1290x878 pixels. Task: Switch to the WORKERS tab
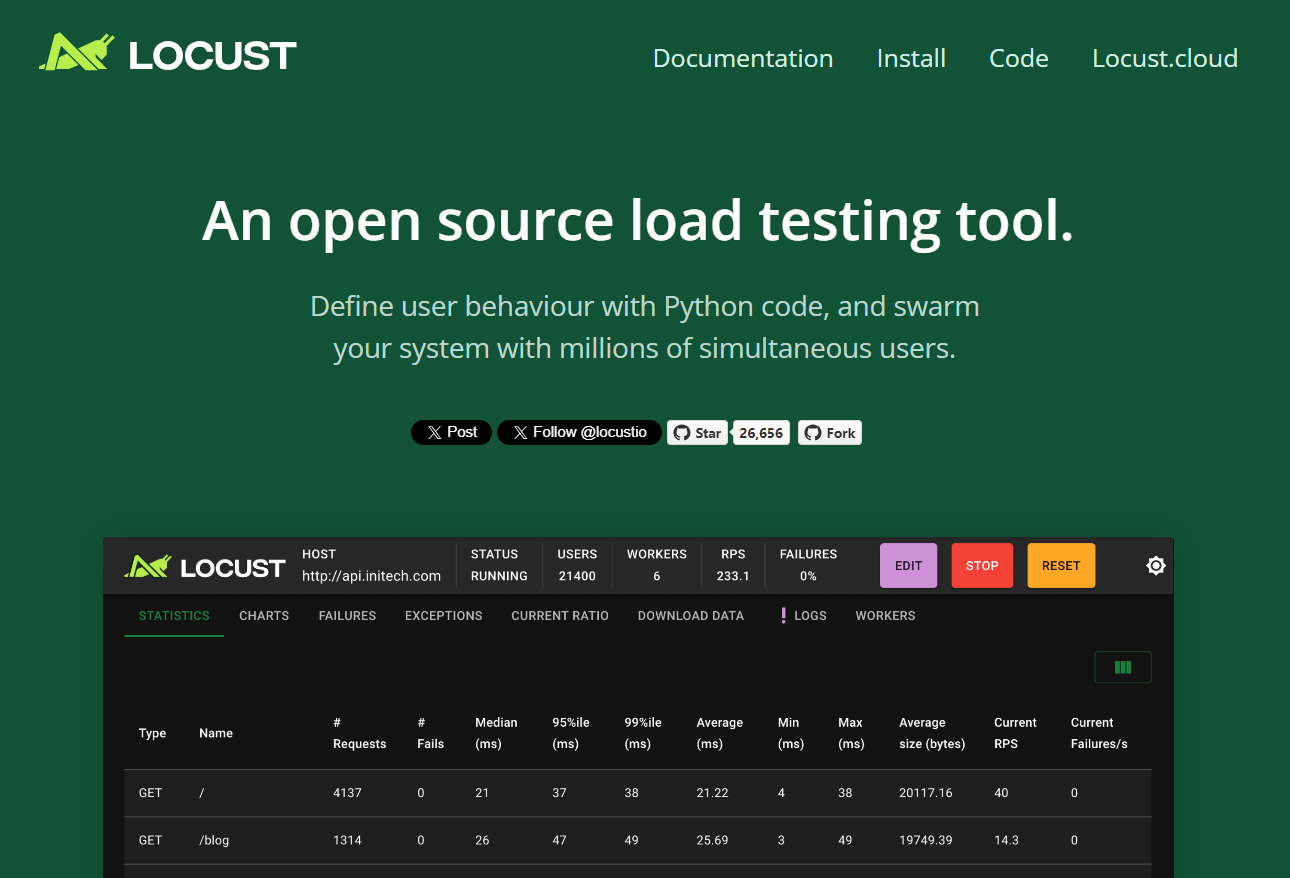[x=885, y=616]
